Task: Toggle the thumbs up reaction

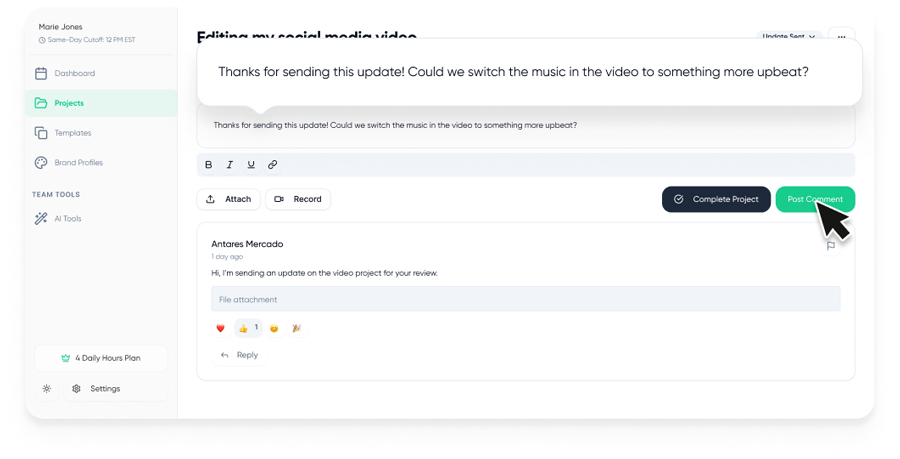Action: click(247, 328)
